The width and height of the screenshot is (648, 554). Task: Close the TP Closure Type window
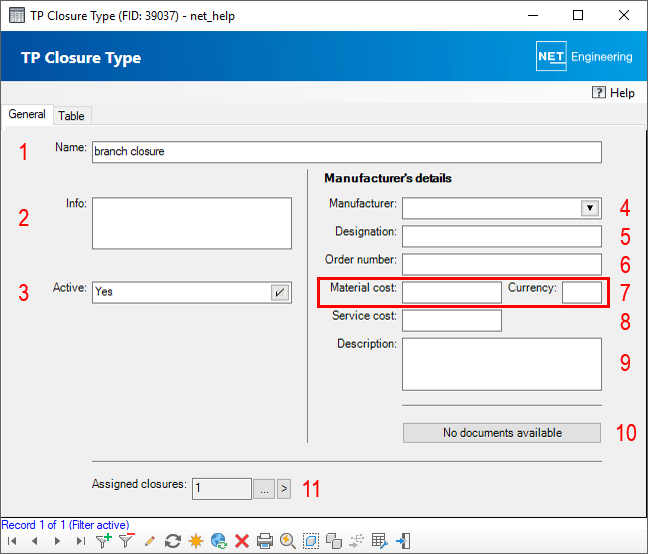click(x=624, y=15)
